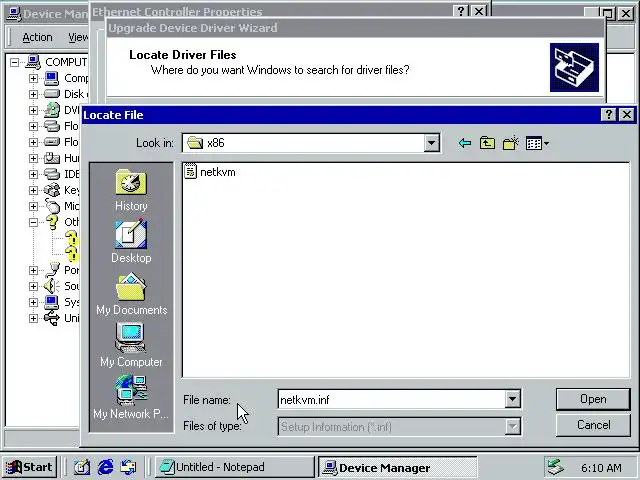Close the Ethernet Controller Properties window
Image resolution: width=640 pixels, height=480 pixels.
[479, 11]
